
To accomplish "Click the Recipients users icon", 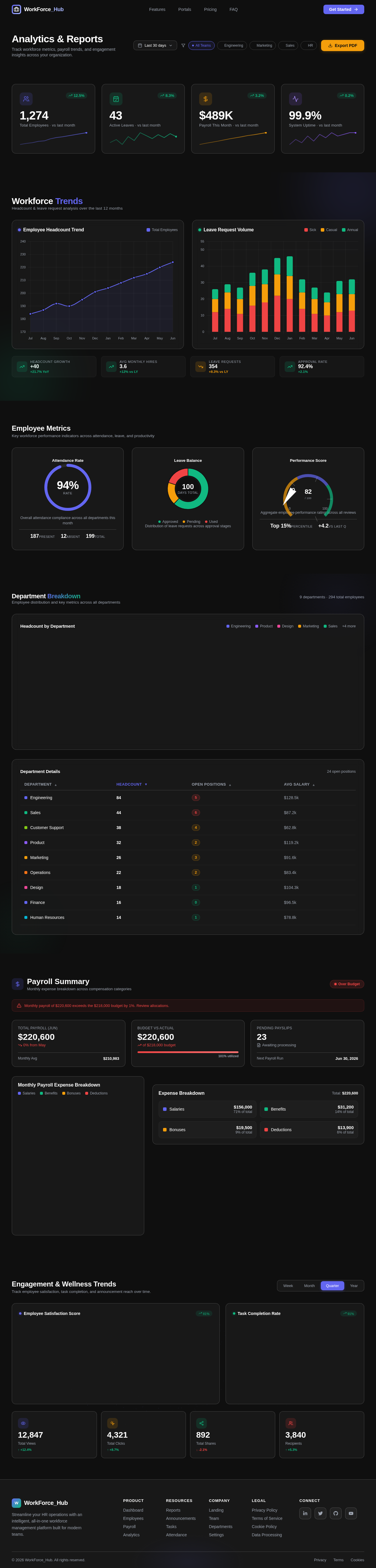I will tap(291, 1423).
